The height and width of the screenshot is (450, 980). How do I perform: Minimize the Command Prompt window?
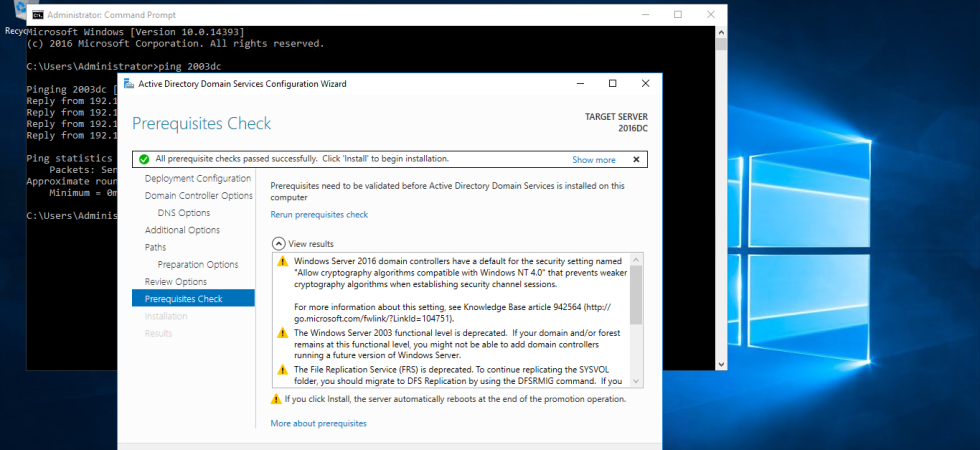click(x=646, y=14)
